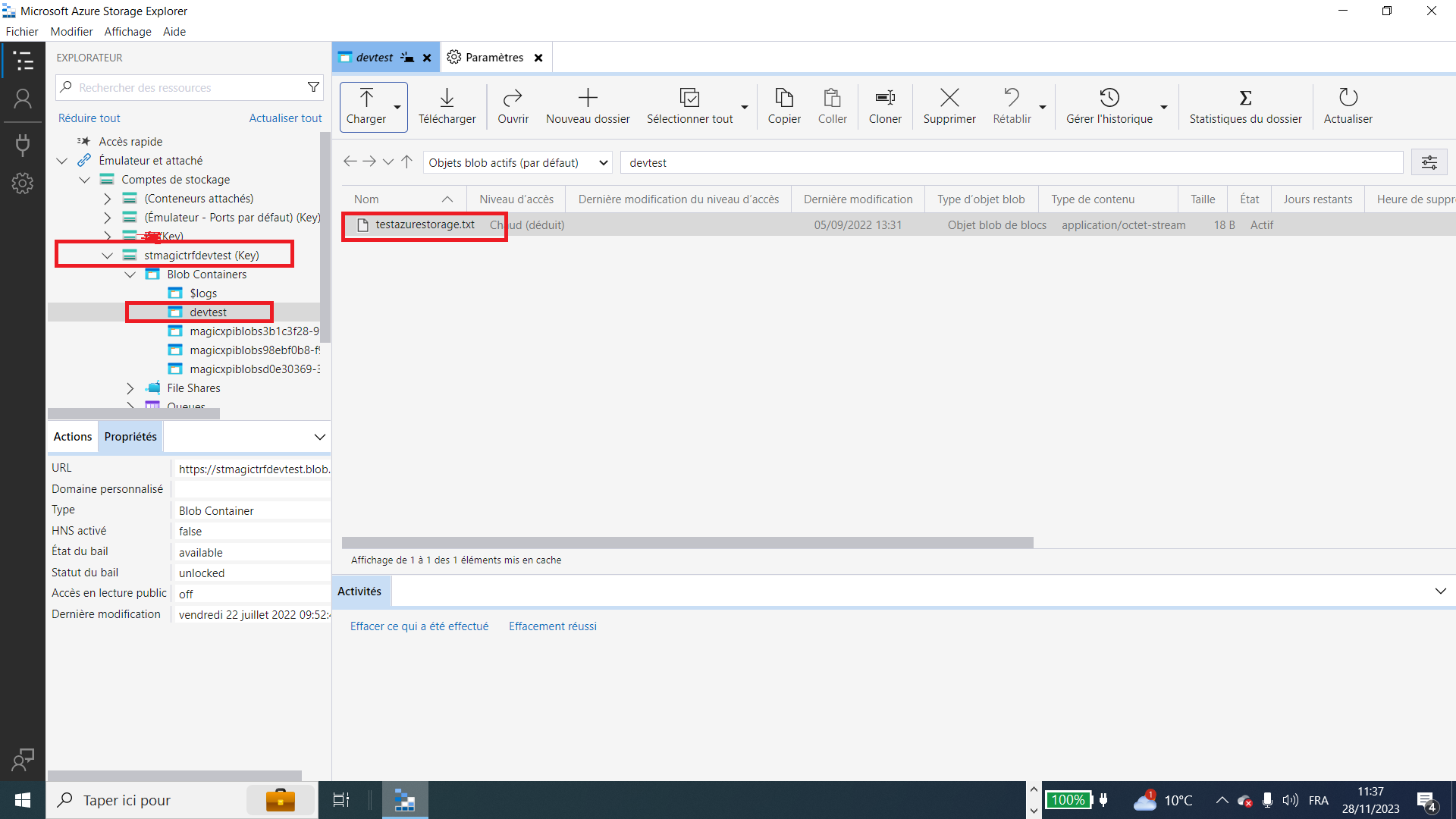1456x819 pixels.
Task: Select the testazurestorage.txt blob row
Action: (425, 224)
